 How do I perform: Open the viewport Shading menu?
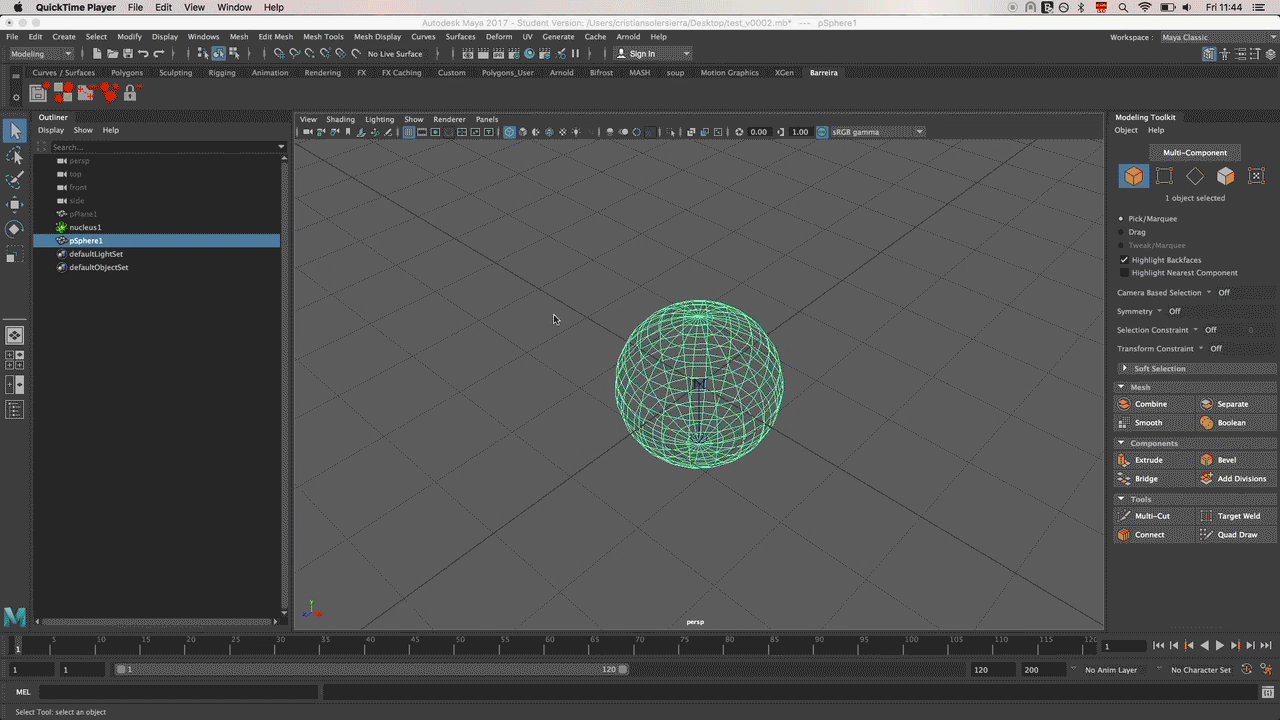point(340,119)
